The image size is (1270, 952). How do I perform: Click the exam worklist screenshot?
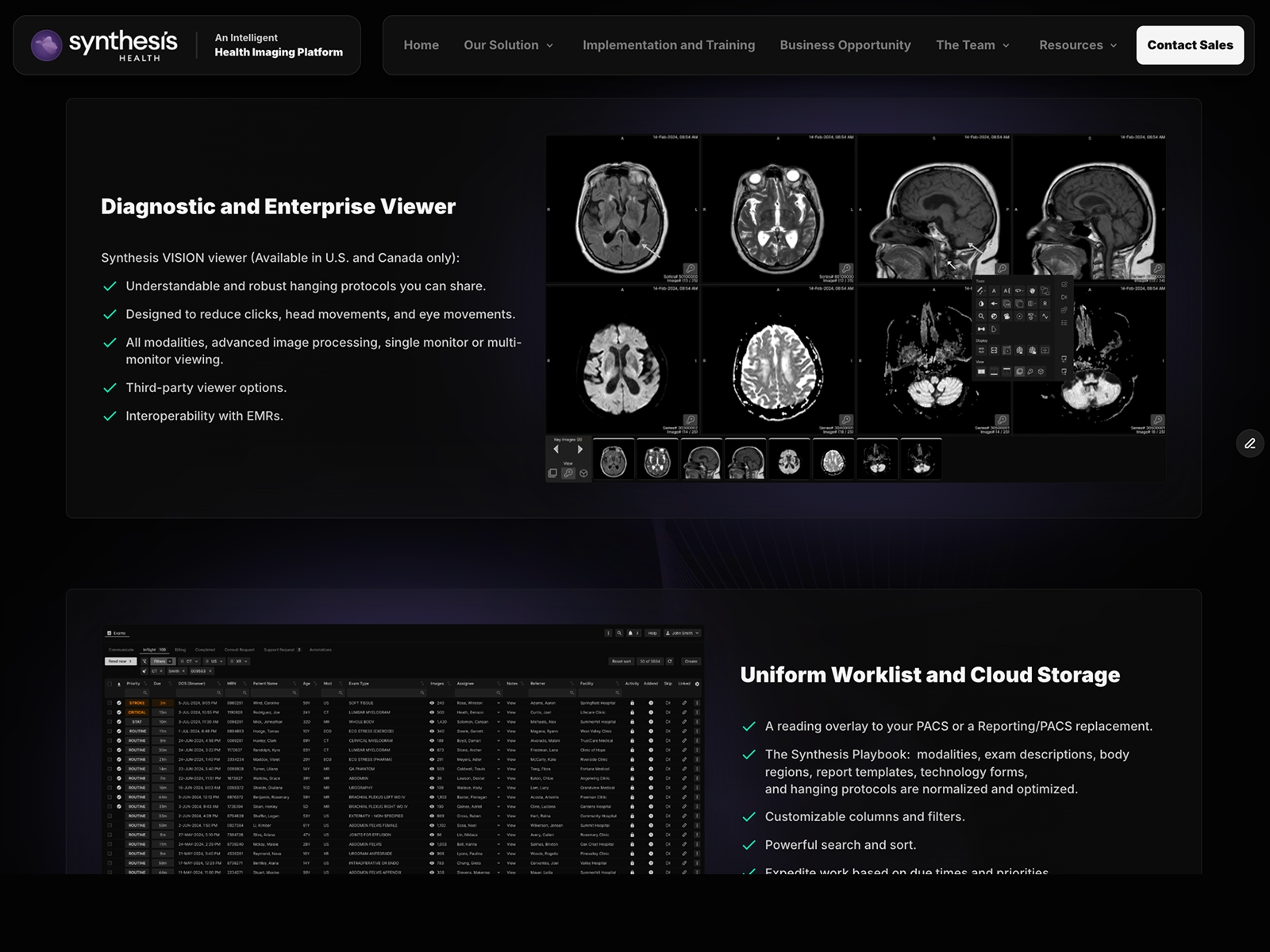pos(404,750)
